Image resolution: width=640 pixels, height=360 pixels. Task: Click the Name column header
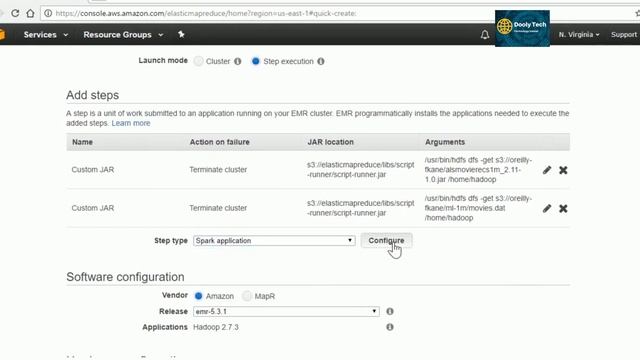tap(82, 142)
